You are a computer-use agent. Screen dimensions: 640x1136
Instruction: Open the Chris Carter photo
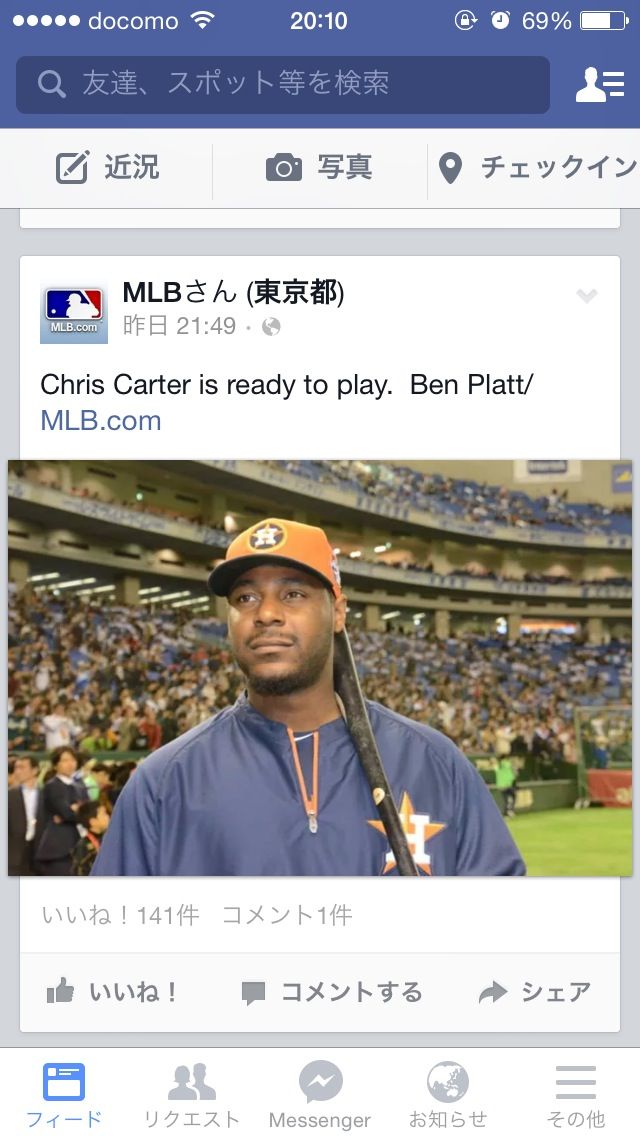pos(320,668)
